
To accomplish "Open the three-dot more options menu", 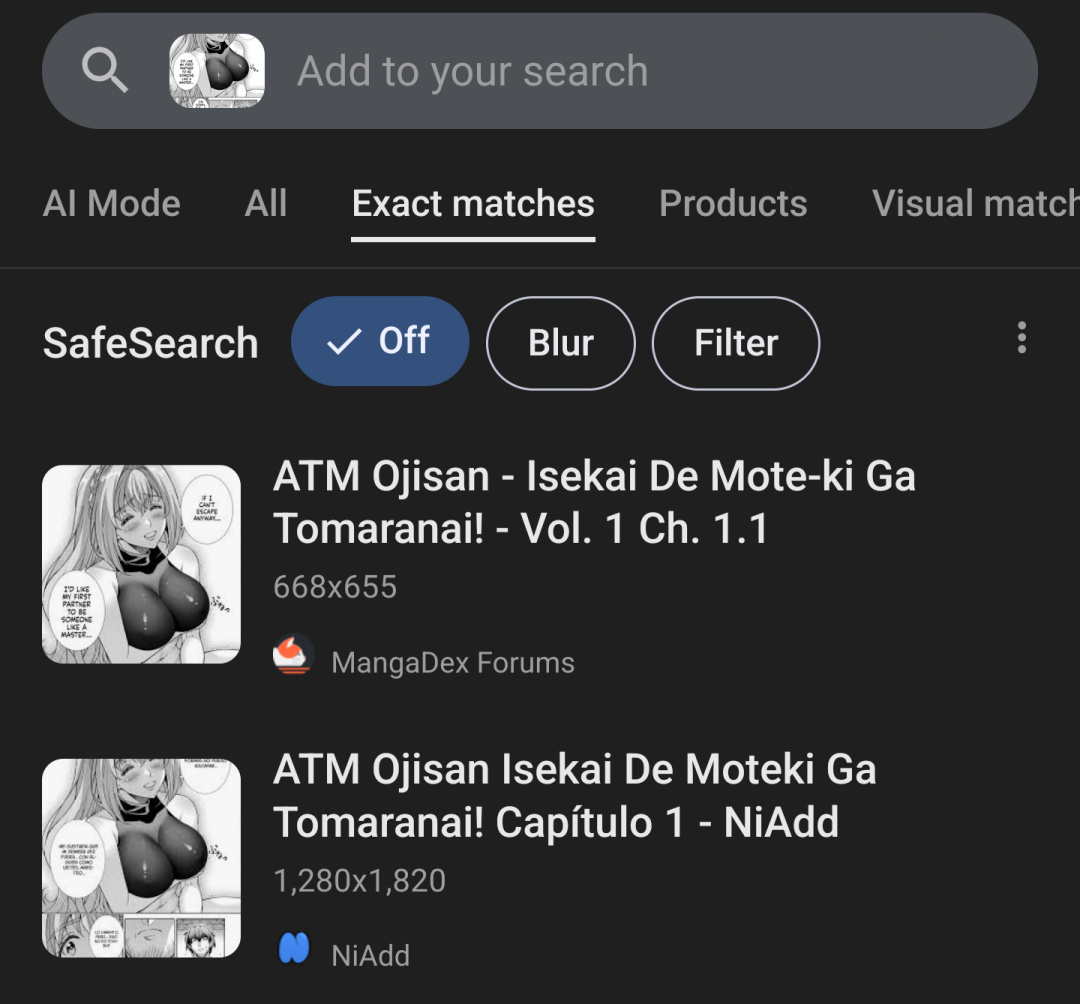I will (x=1021, y=338).
